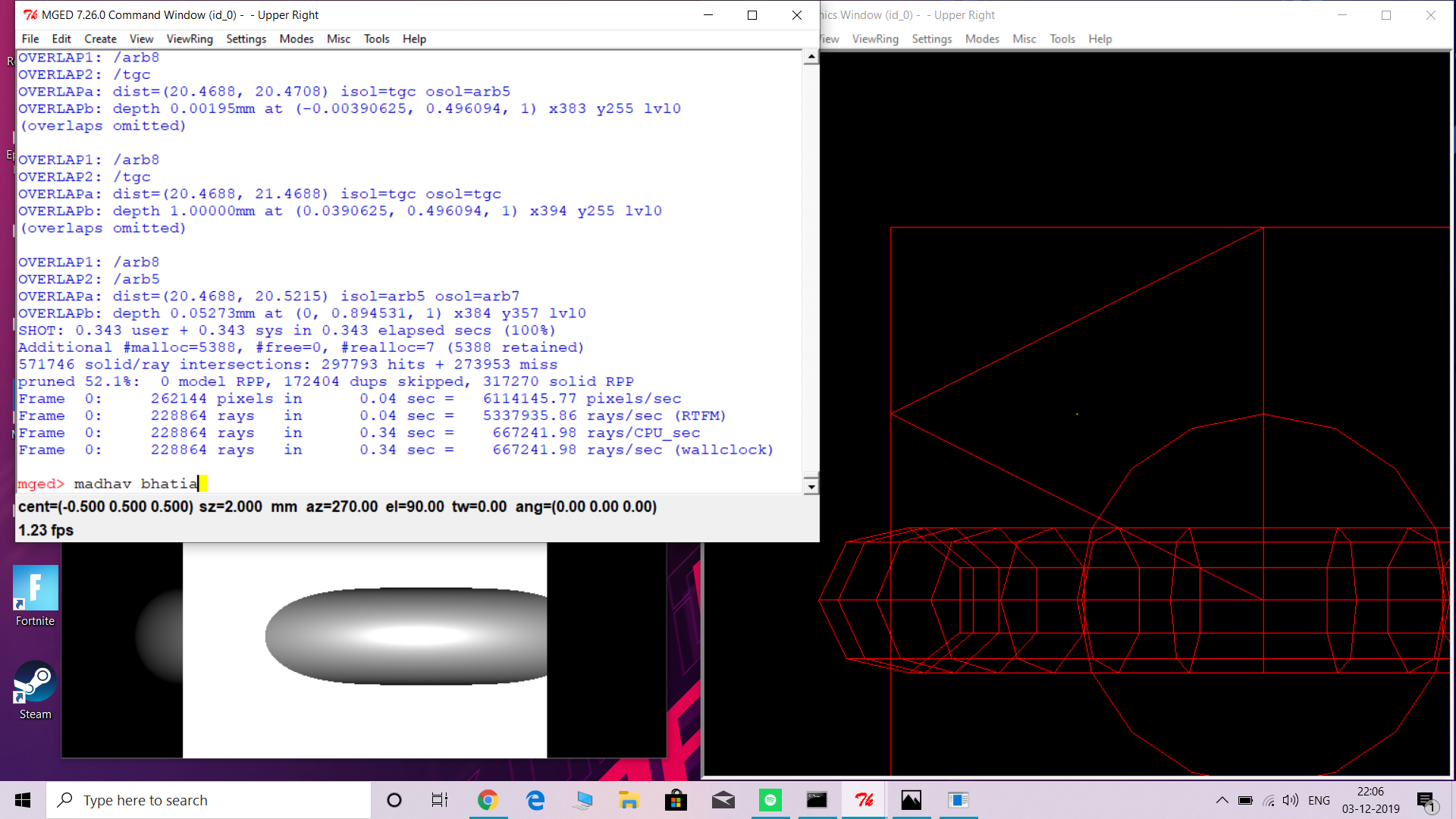Click the rendered ellipsoid image in framebuffer window
1456x819 pixels.
pos(406,635)
